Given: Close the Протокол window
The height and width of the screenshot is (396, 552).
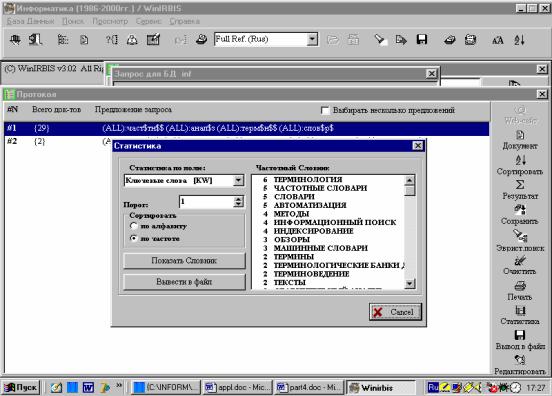Looking at the screenshot, I should [542, 94].
